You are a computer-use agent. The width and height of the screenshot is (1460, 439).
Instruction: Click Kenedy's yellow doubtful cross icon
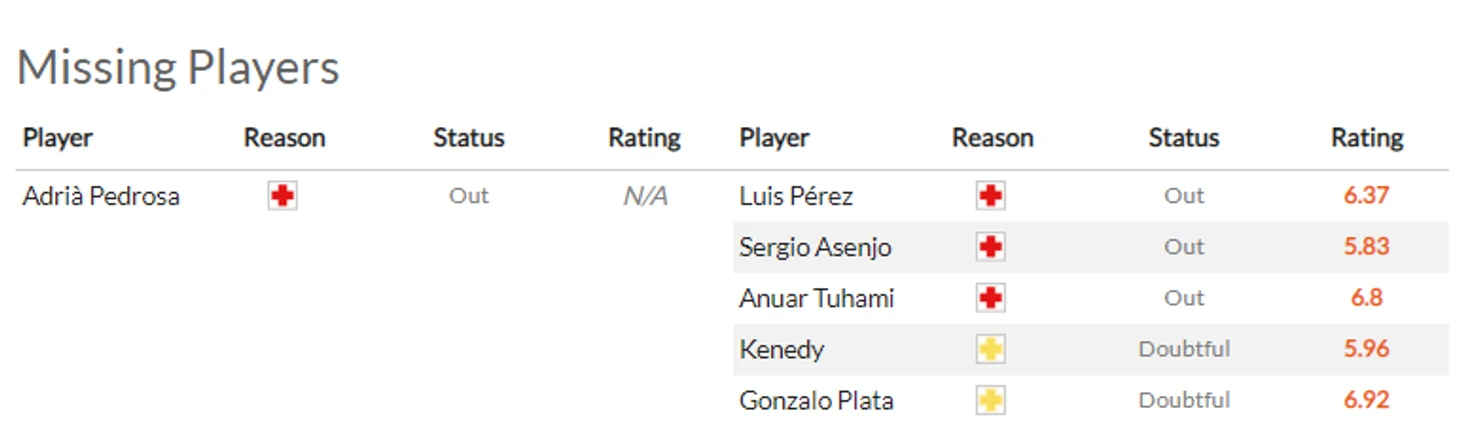coord(991,349)
